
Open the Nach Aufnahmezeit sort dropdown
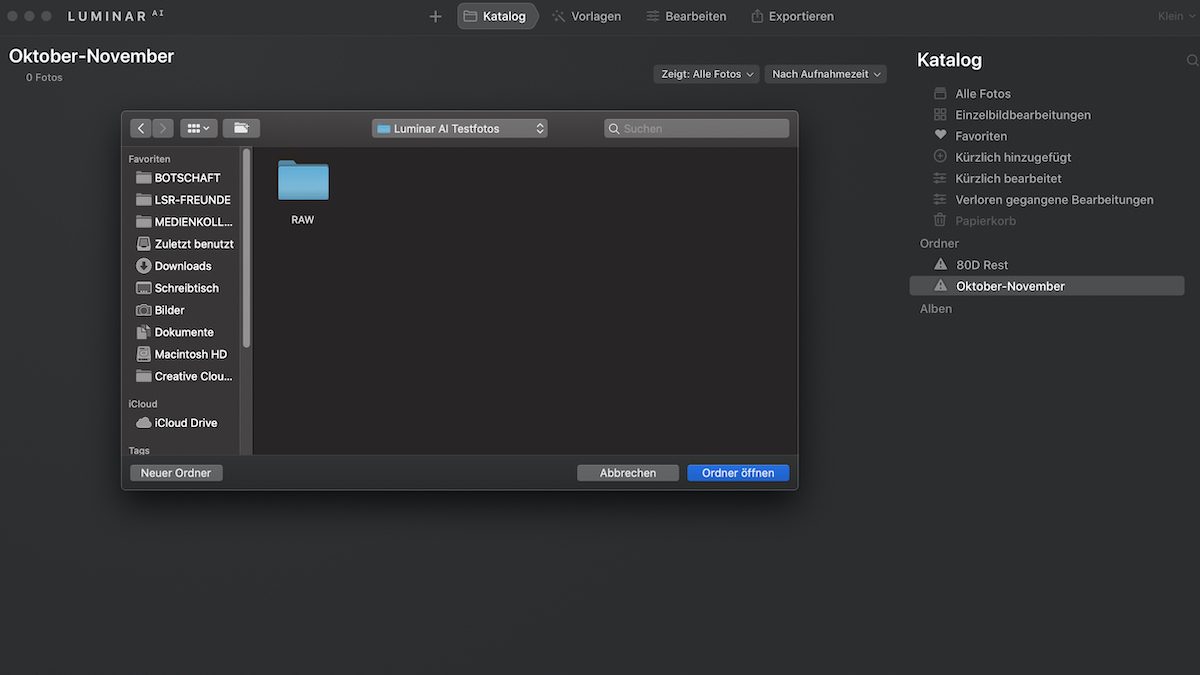tap(825, 74)
